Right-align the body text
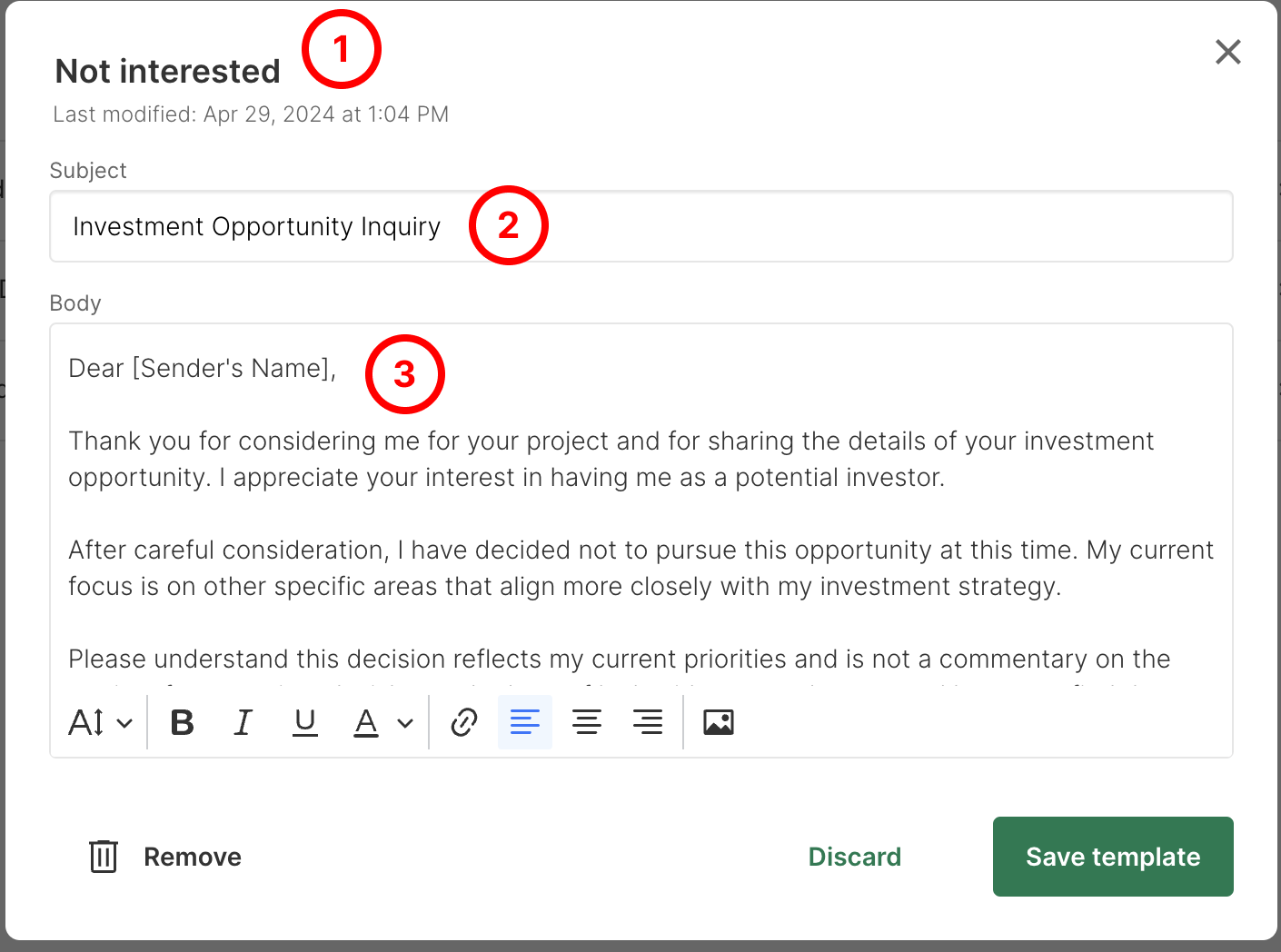This screenshot has height=952, width=1281. (x=648, y=722)
